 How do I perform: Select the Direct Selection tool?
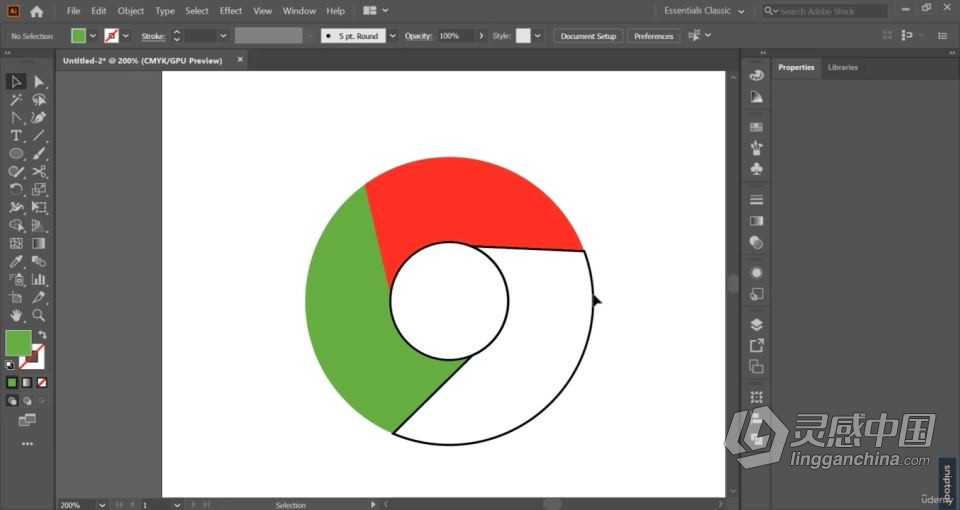coord(39,81)
